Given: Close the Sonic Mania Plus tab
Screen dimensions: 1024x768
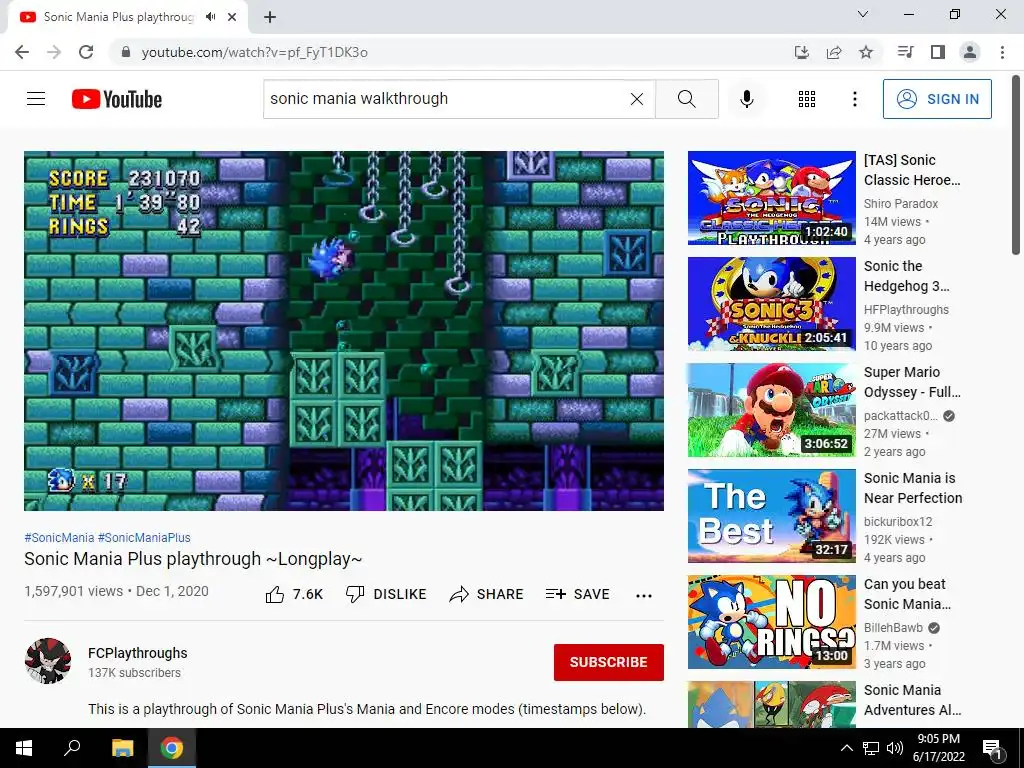Looking at the screenshot, I should click(x=232, y=17).
